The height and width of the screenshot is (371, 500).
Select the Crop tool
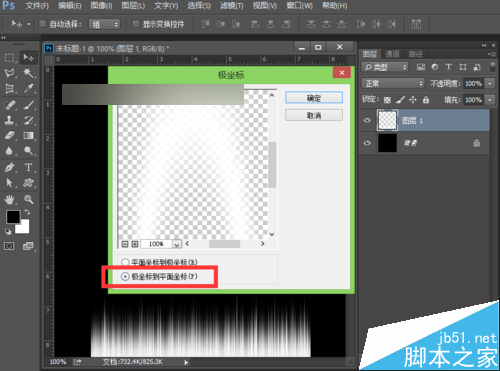[9, 89]
